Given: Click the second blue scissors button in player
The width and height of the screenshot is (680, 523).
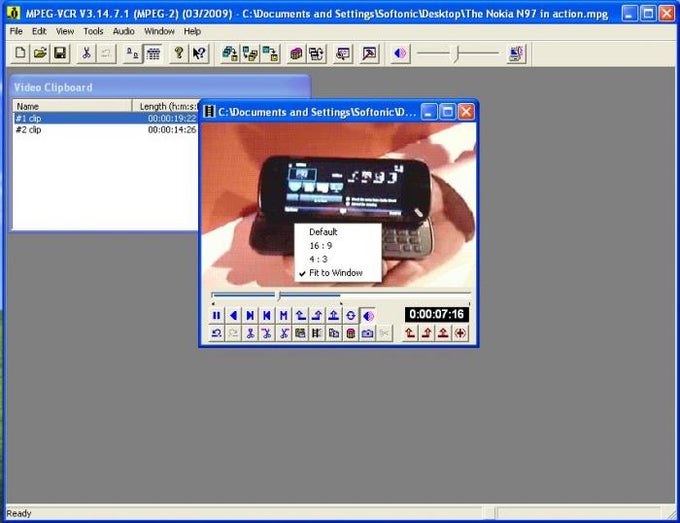Looking at the screenshot, I should point(267,333).
